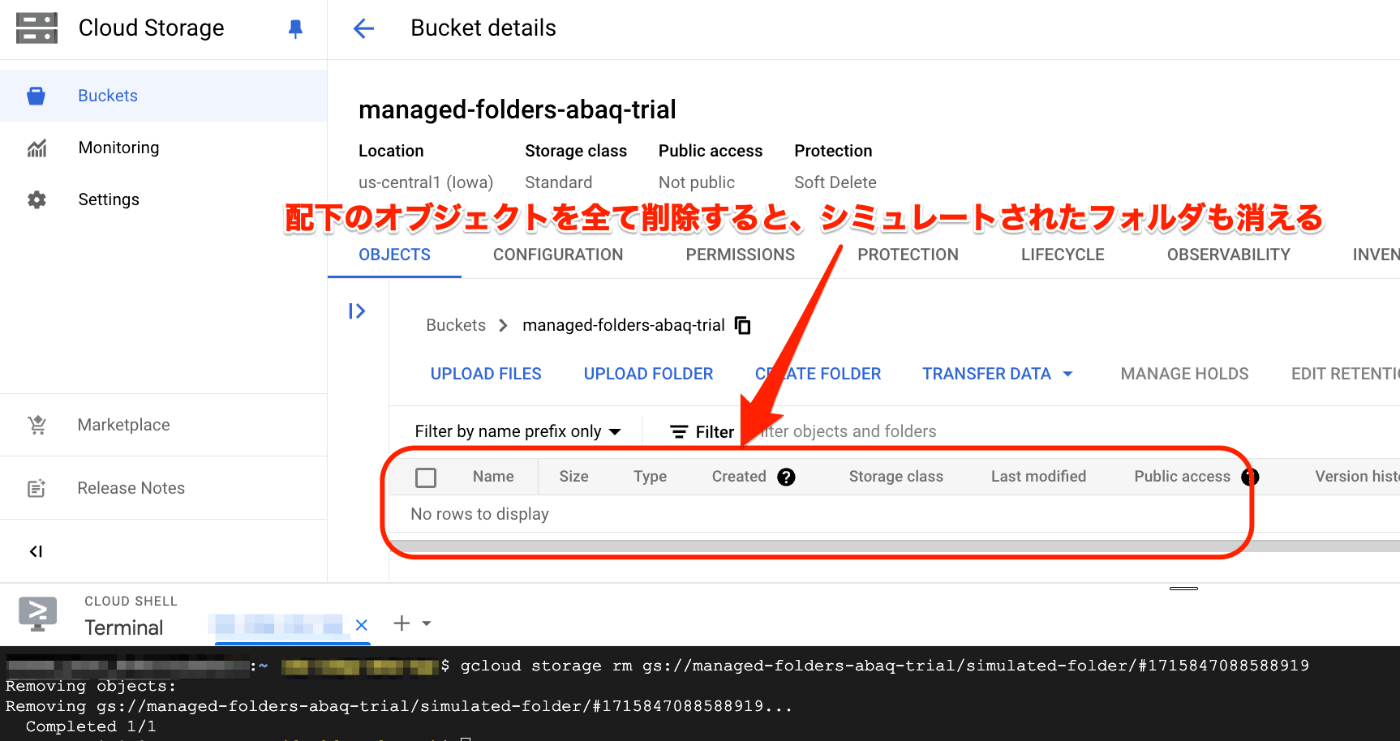Open the Transfer Data dropdown menu
The image size is (1400, 741).
(x=997, y=374)
